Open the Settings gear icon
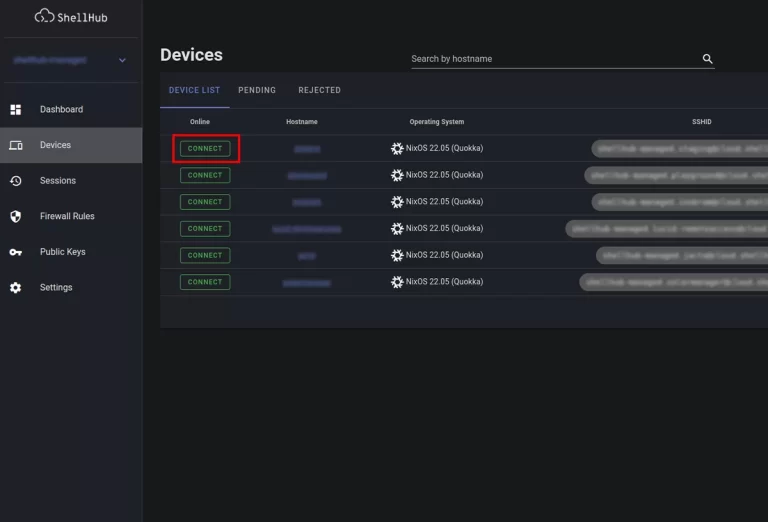Viewport: 768px width, 522px height. pyautogui.click(x=16, y=287)
